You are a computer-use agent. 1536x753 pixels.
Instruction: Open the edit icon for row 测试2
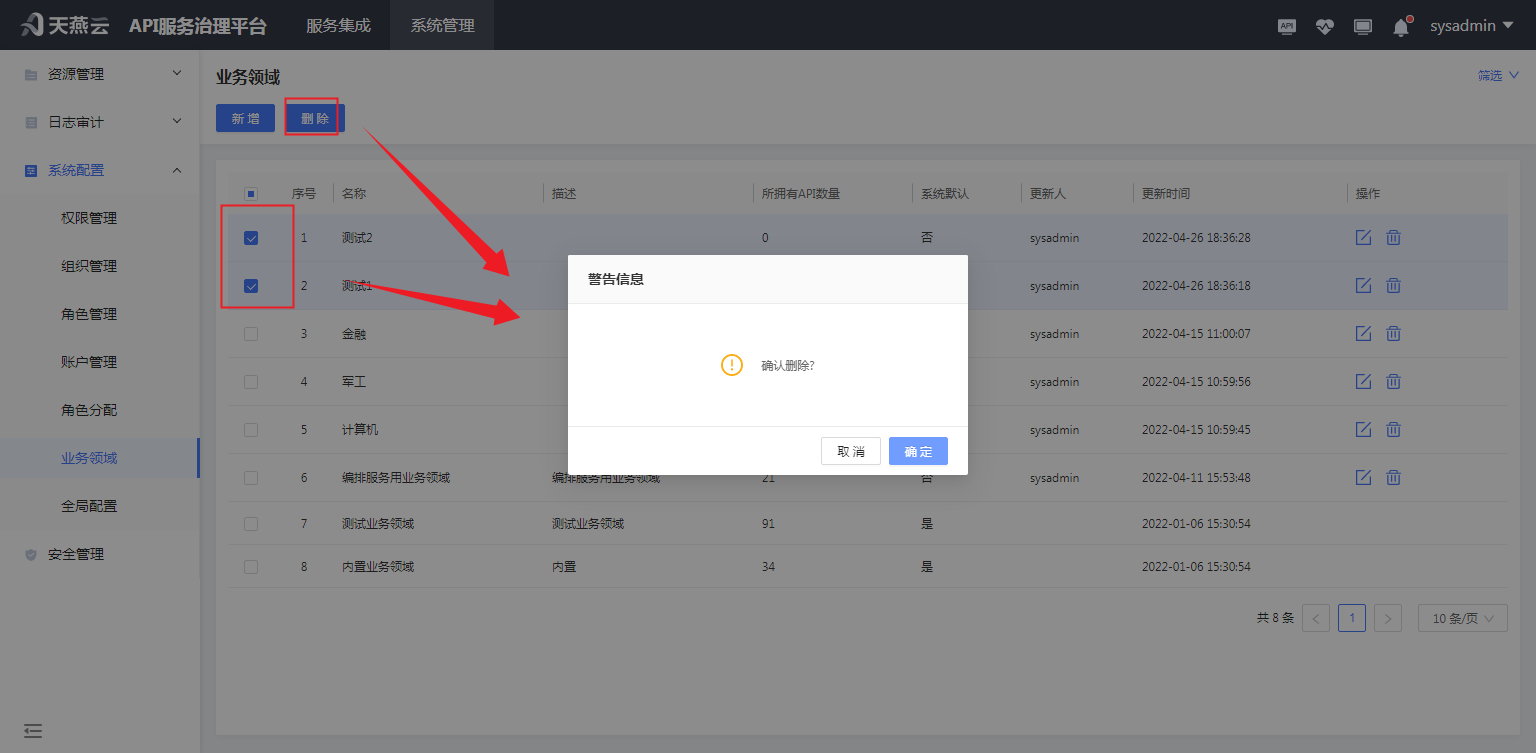1363,237
